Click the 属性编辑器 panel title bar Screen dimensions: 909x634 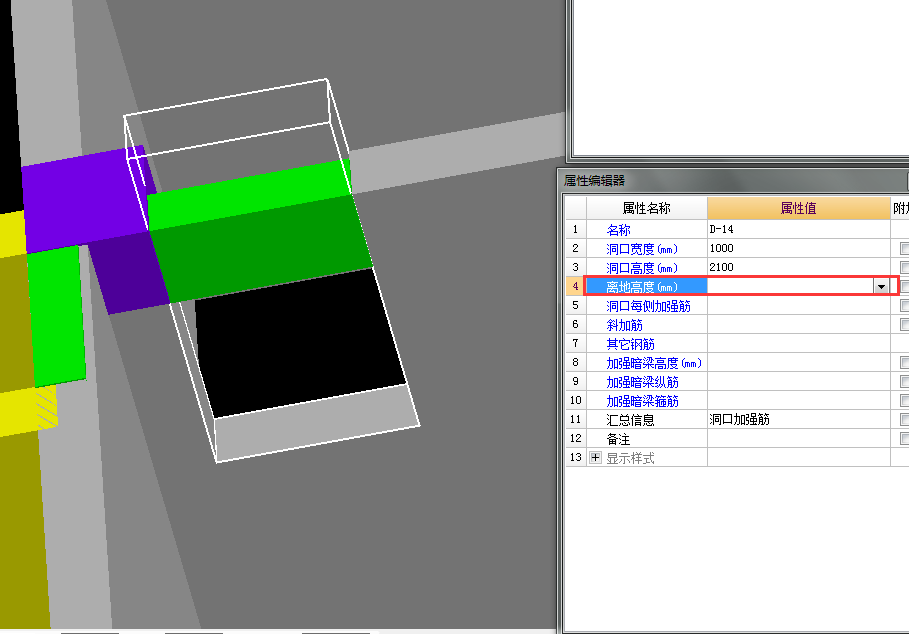[x=733, y=180]
